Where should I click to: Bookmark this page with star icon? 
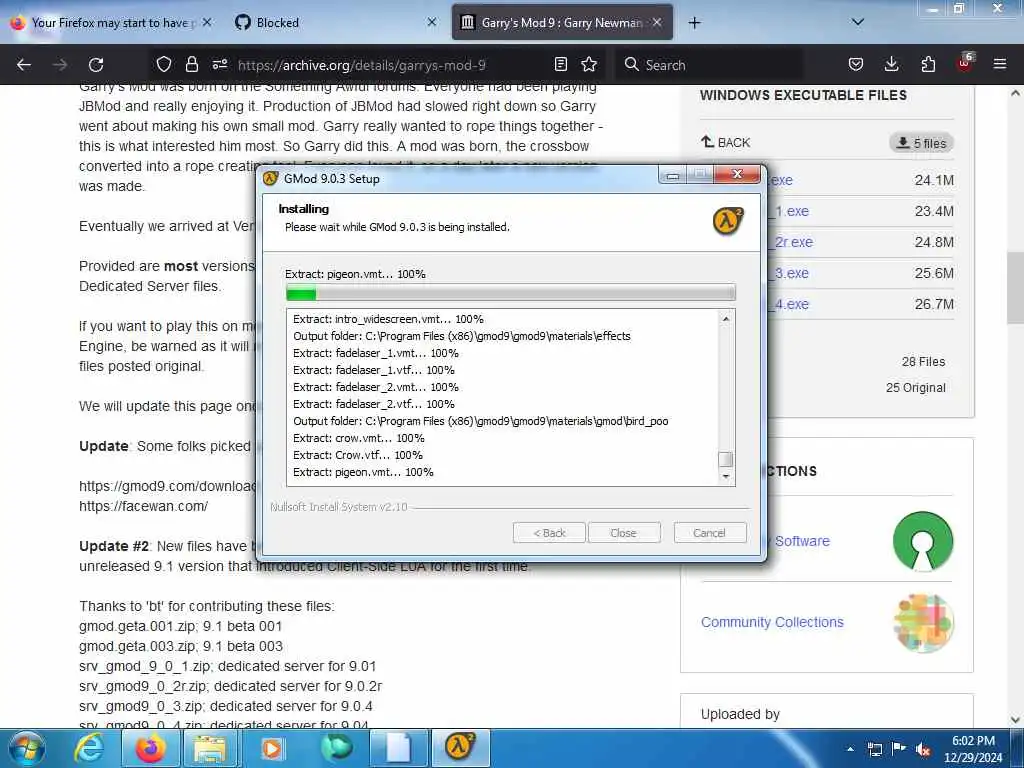(589, 64)
